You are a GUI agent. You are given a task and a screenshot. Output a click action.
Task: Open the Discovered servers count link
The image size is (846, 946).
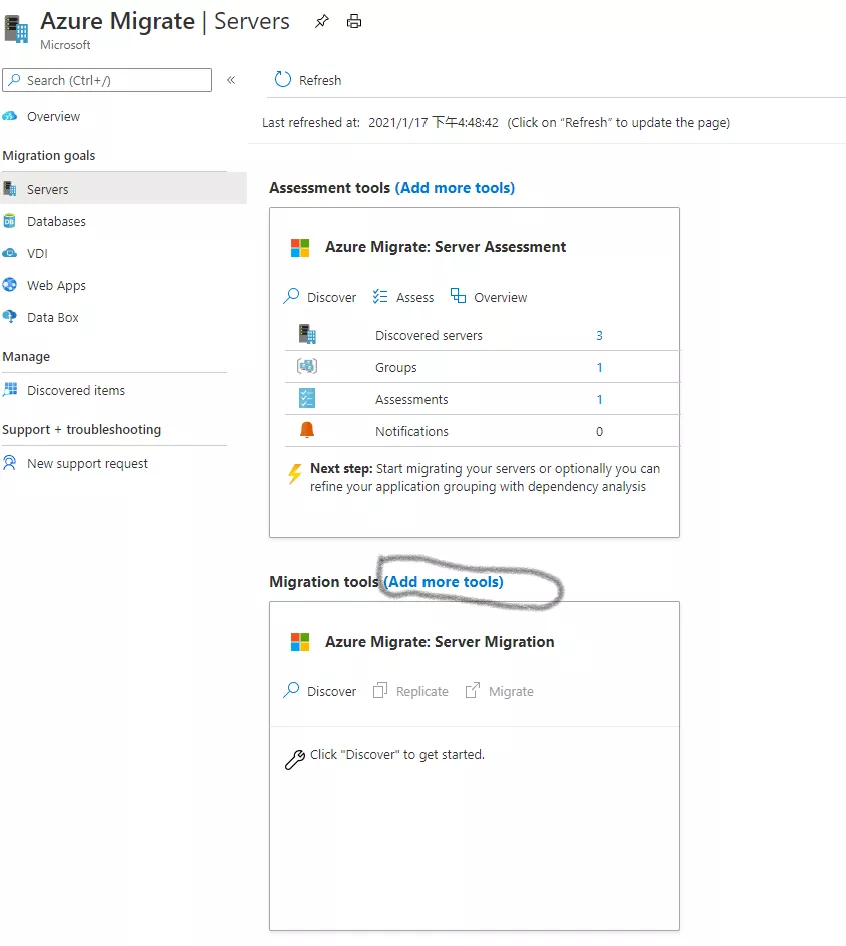599,335
